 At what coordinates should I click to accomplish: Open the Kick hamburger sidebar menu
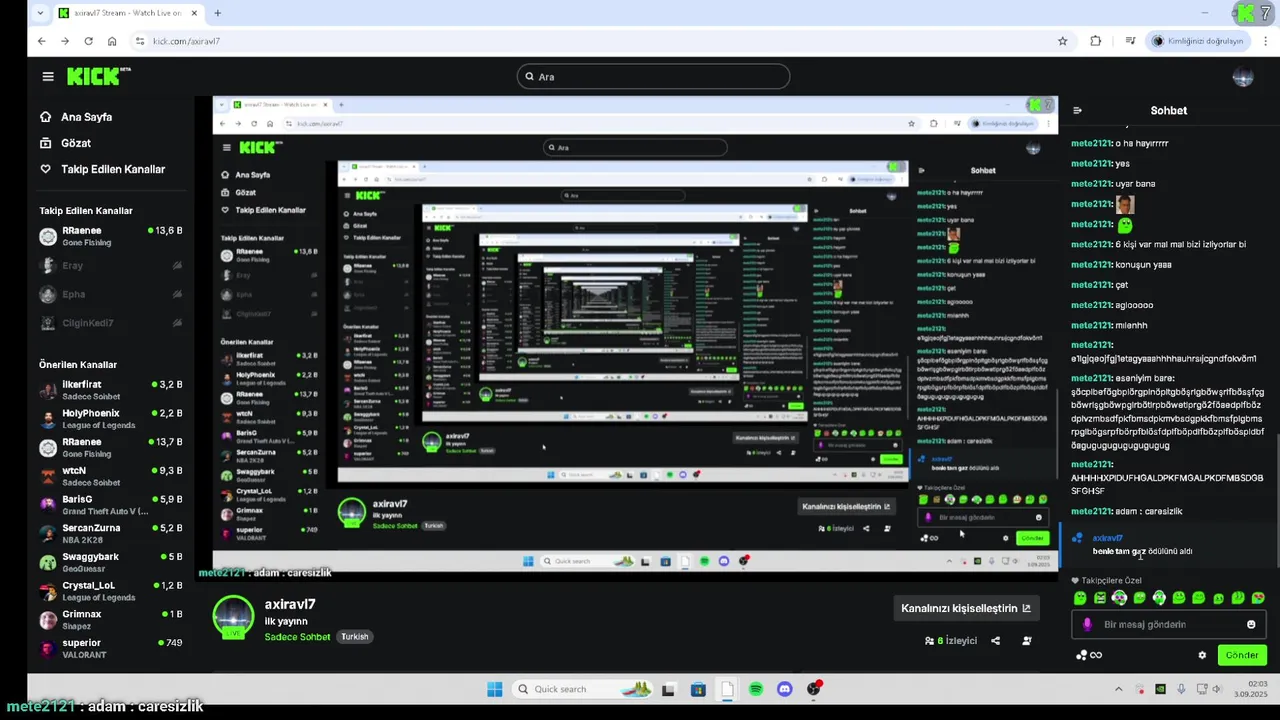pos(48,76)
